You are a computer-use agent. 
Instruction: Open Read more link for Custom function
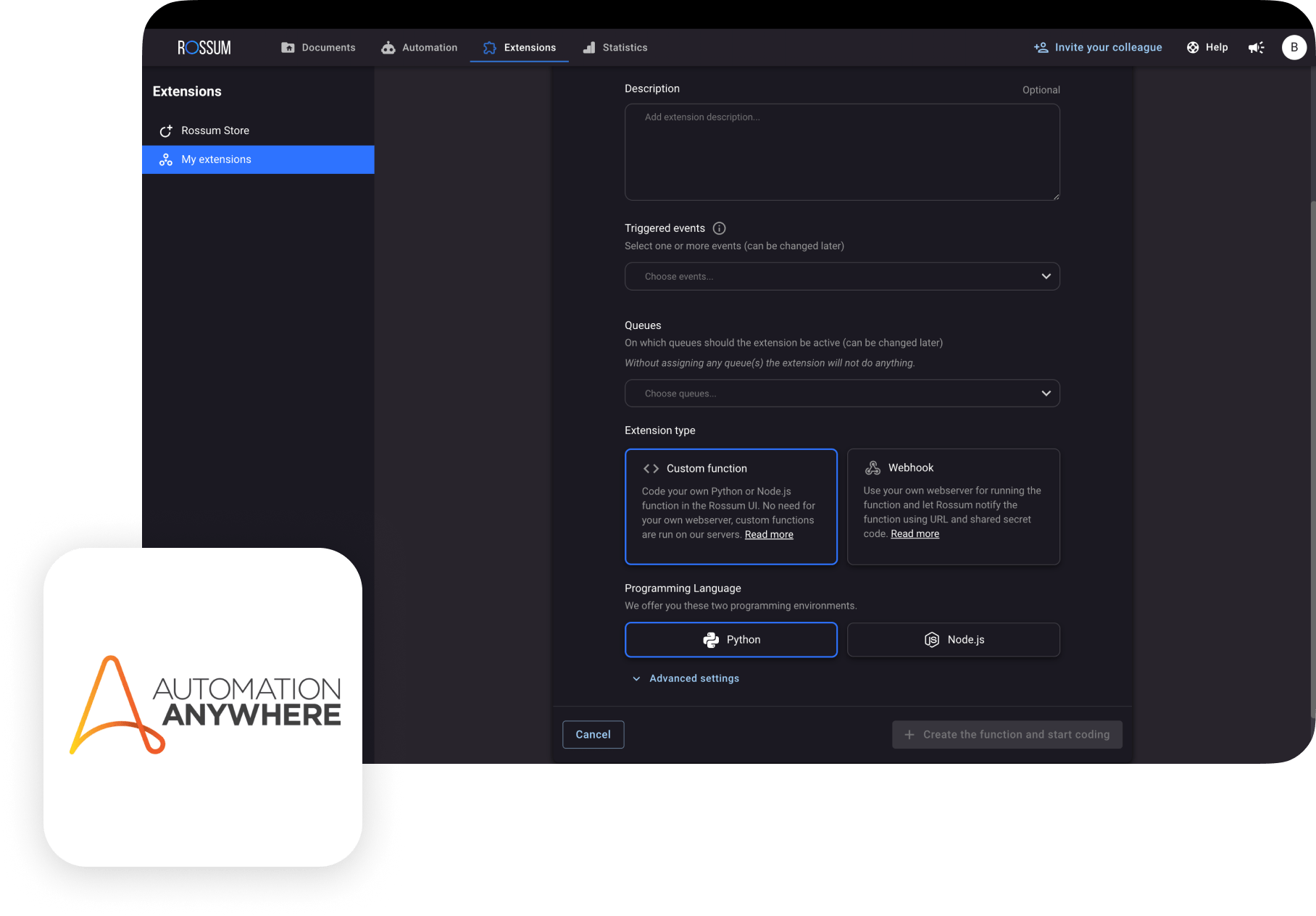tap(769, 535)
